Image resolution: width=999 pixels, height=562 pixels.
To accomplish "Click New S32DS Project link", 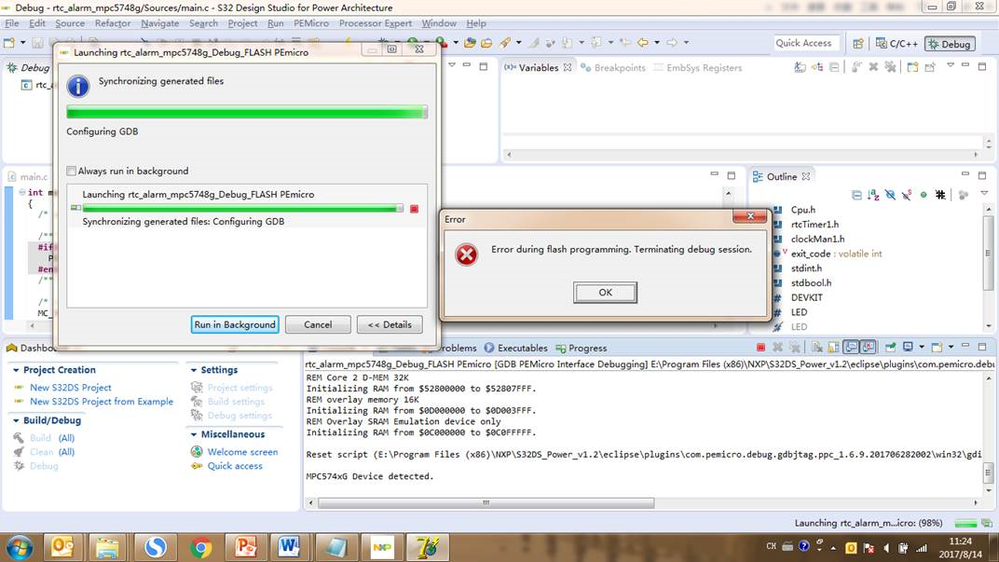I will coord(70,387).
